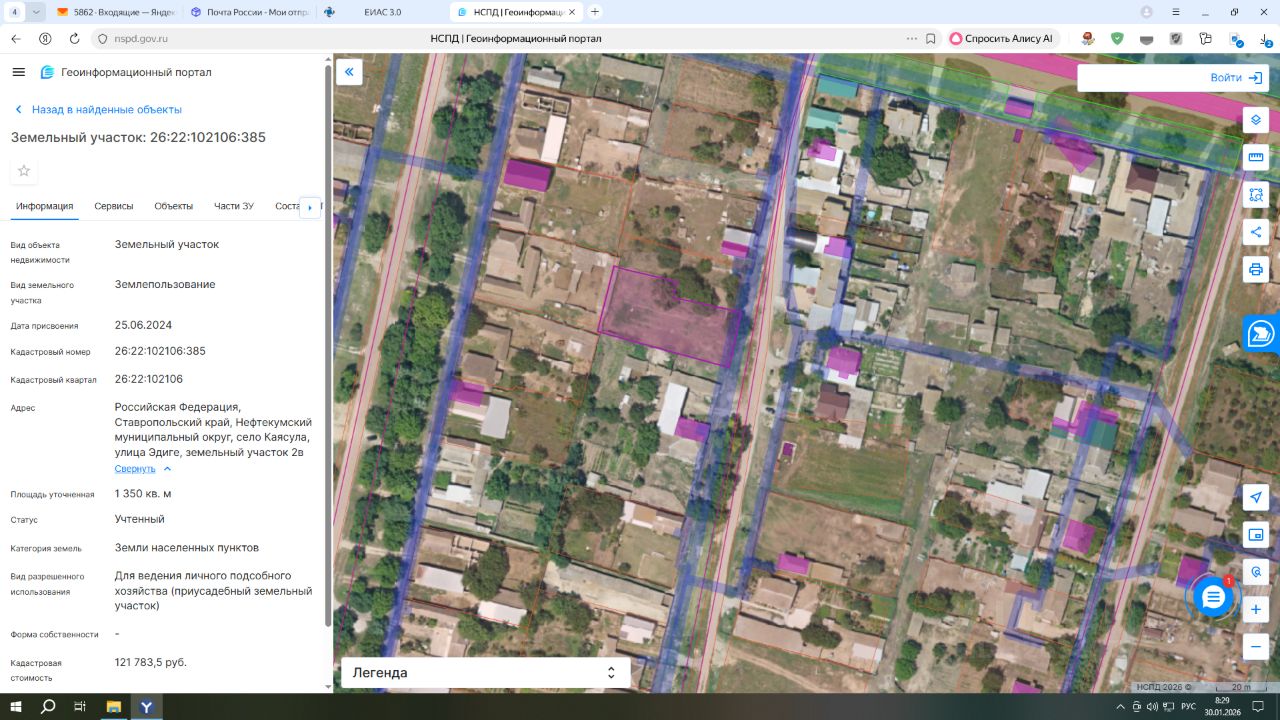
Task: Click status value Учтенный
Action: [x=140, y=519]
